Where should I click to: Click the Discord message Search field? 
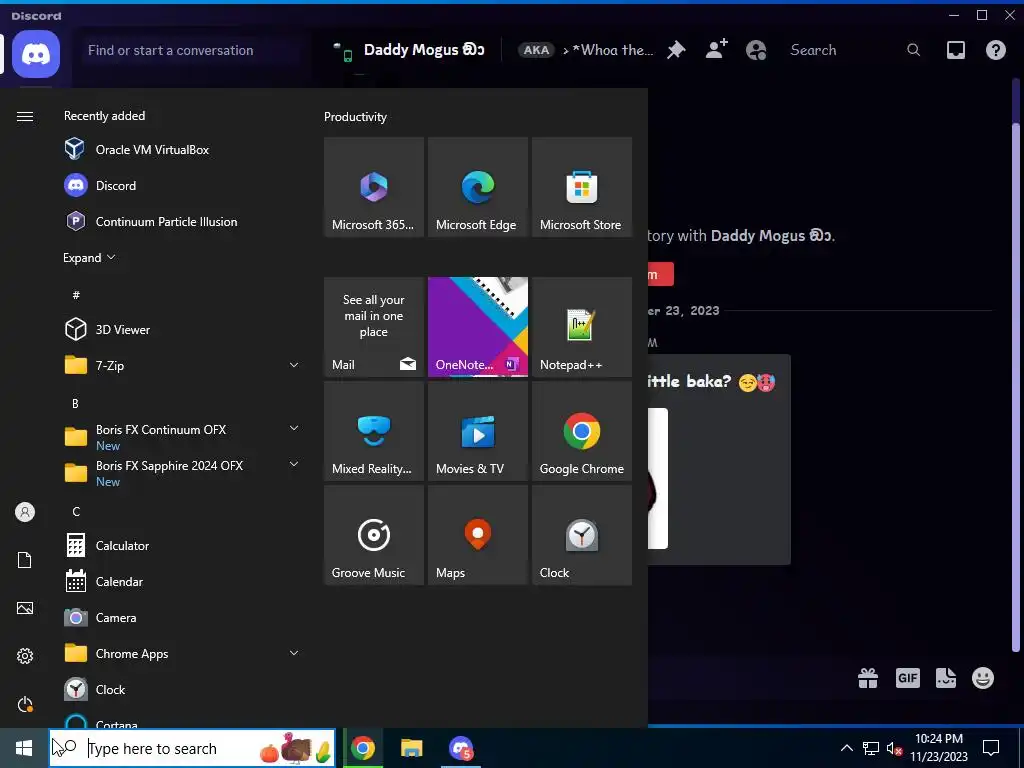pos(856,50)
